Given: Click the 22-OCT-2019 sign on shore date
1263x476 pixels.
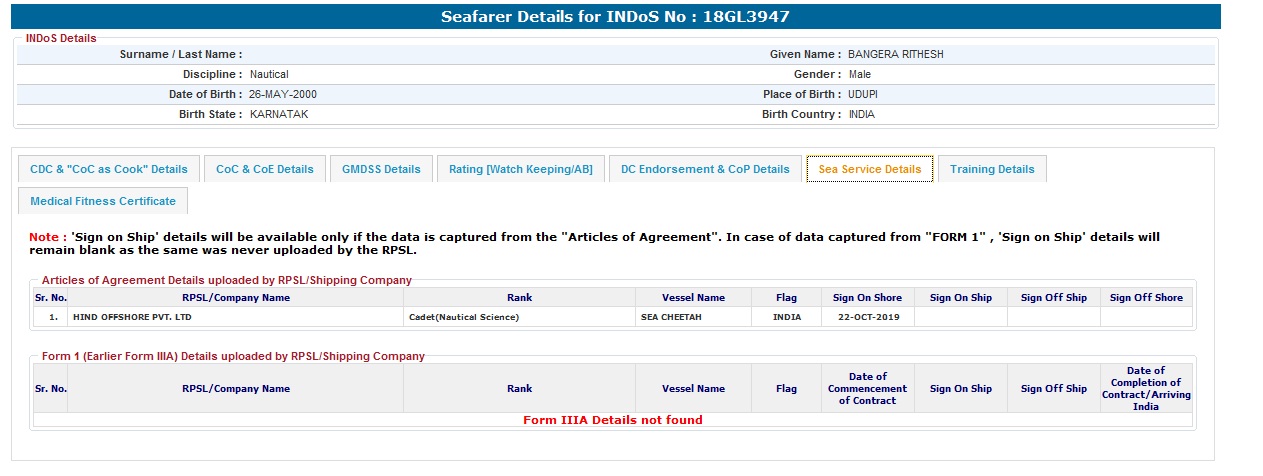Looking at the screenshot, I should (867, 317).
